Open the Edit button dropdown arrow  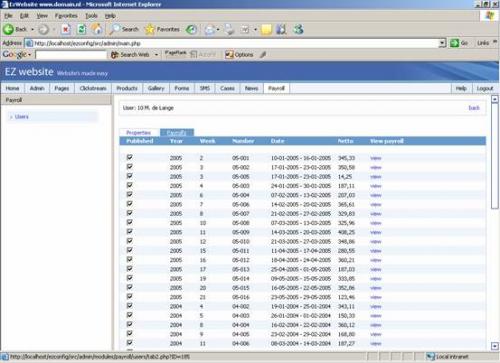[255, 30]
